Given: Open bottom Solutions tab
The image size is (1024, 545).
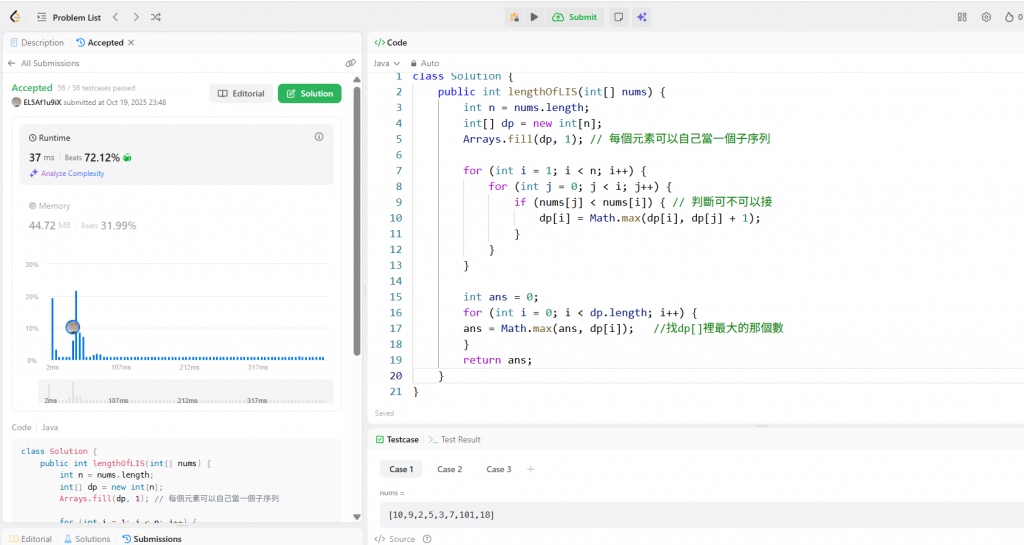Looking at the screenshot, I should [x=87, y=539].
